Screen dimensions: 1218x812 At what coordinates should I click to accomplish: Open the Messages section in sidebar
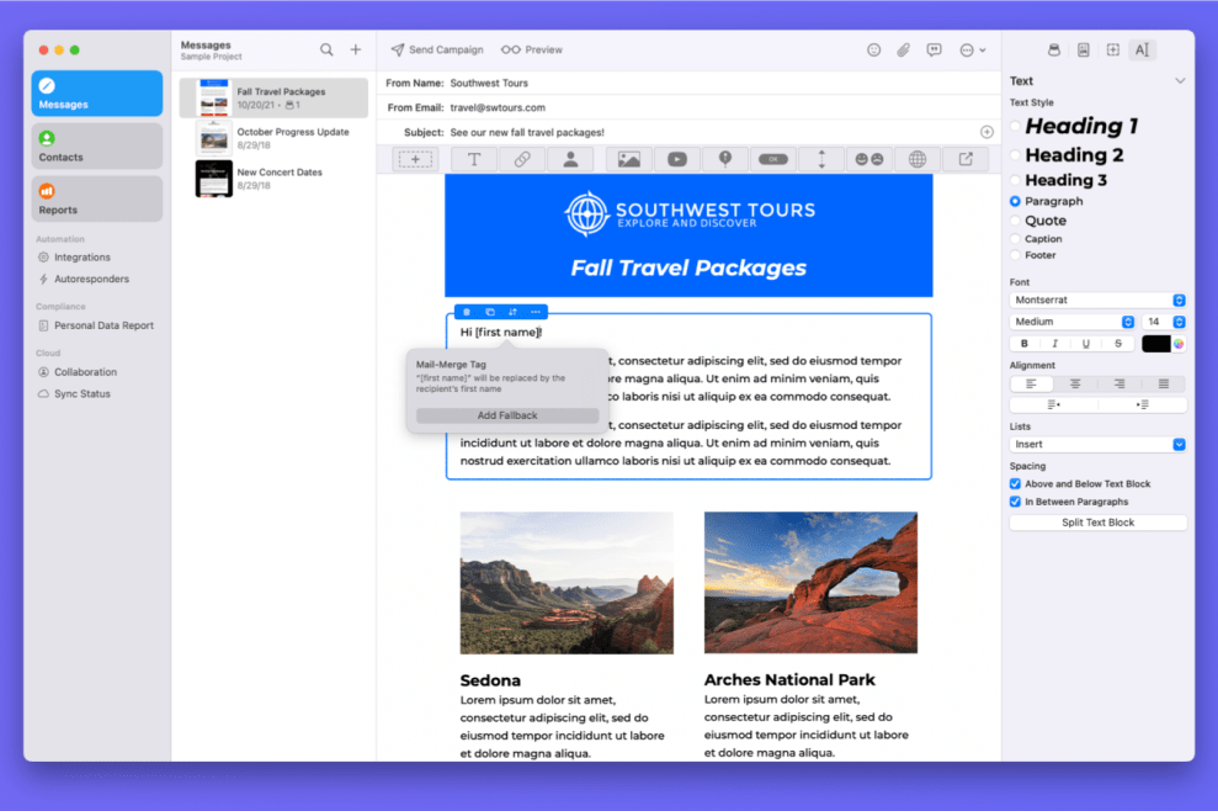tap(97, 94)
